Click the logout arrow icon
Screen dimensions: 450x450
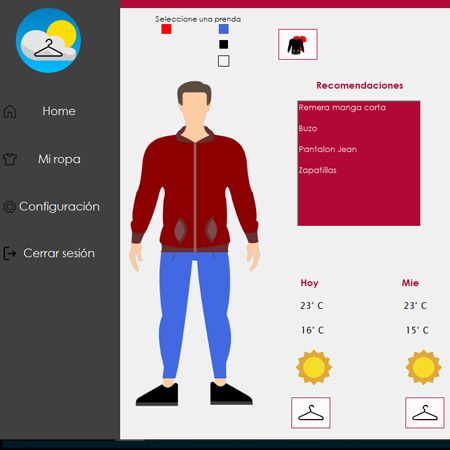(x=9, y=253)
